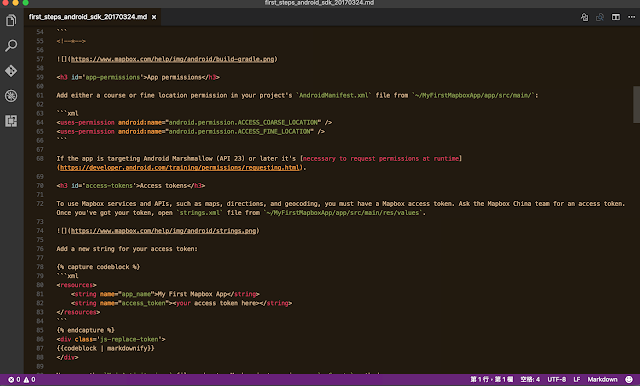Click line number 64 in gutter
640x386 pixels.
[x=40, y=122]
